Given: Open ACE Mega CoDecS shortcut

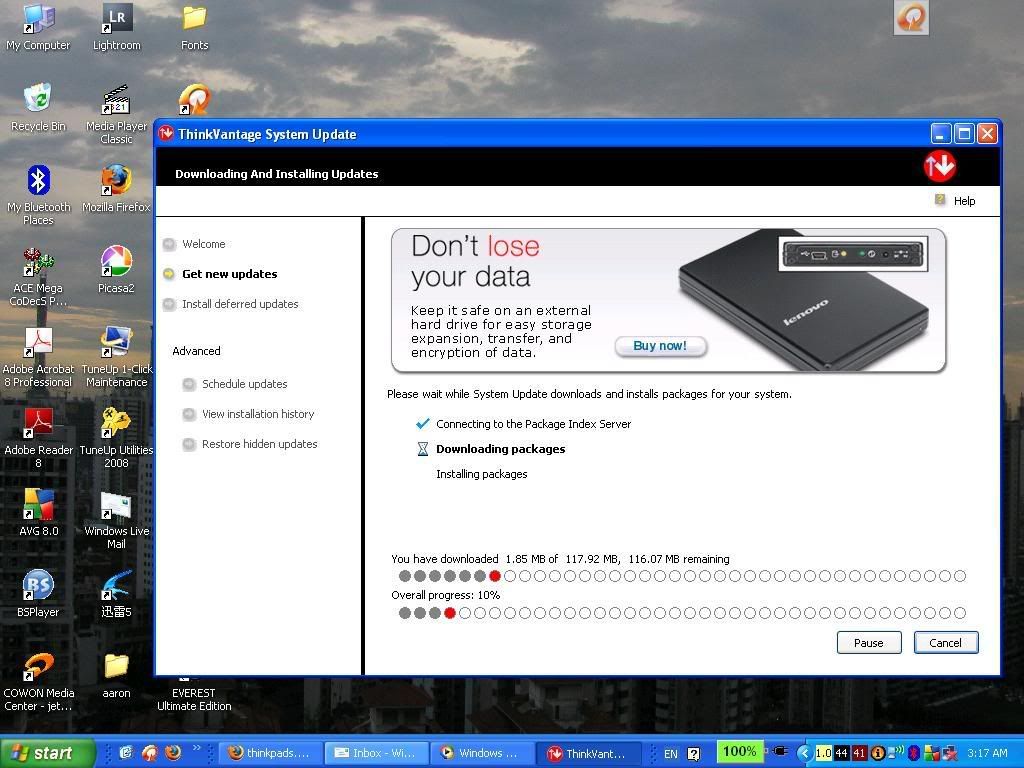Looking at the screenshot, I should (39, 277).
